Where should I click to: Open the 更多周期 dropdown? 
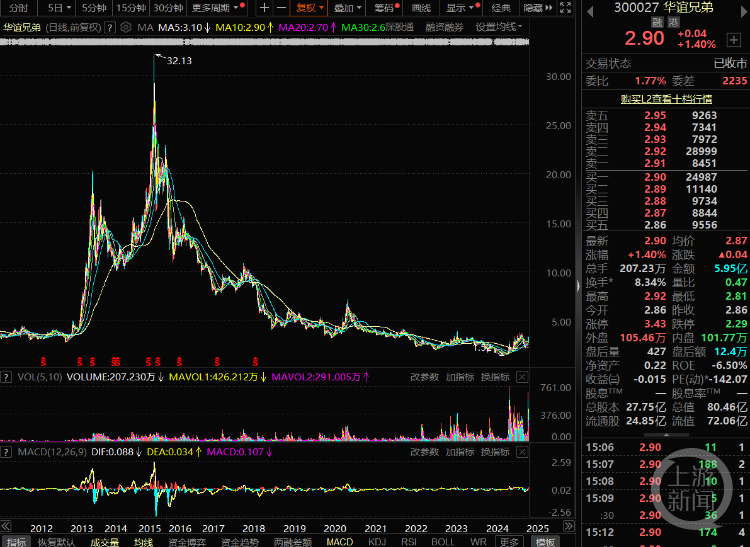(x=216, y=8)
